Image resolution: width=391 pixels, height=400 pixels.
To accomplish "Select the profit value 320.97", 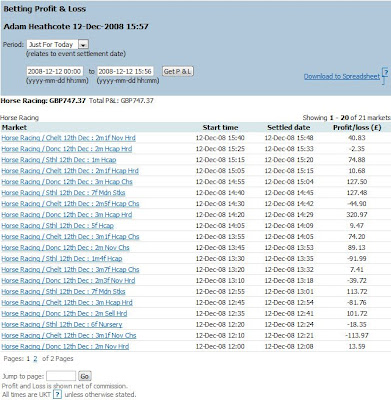I will [357, 215].
